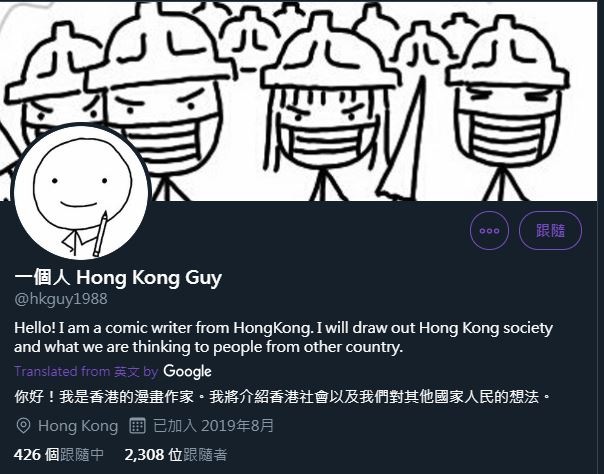Click the Hong Kong location text
Image resolution: width=604 pixels, height=474 pixels.
pos(78,426)
